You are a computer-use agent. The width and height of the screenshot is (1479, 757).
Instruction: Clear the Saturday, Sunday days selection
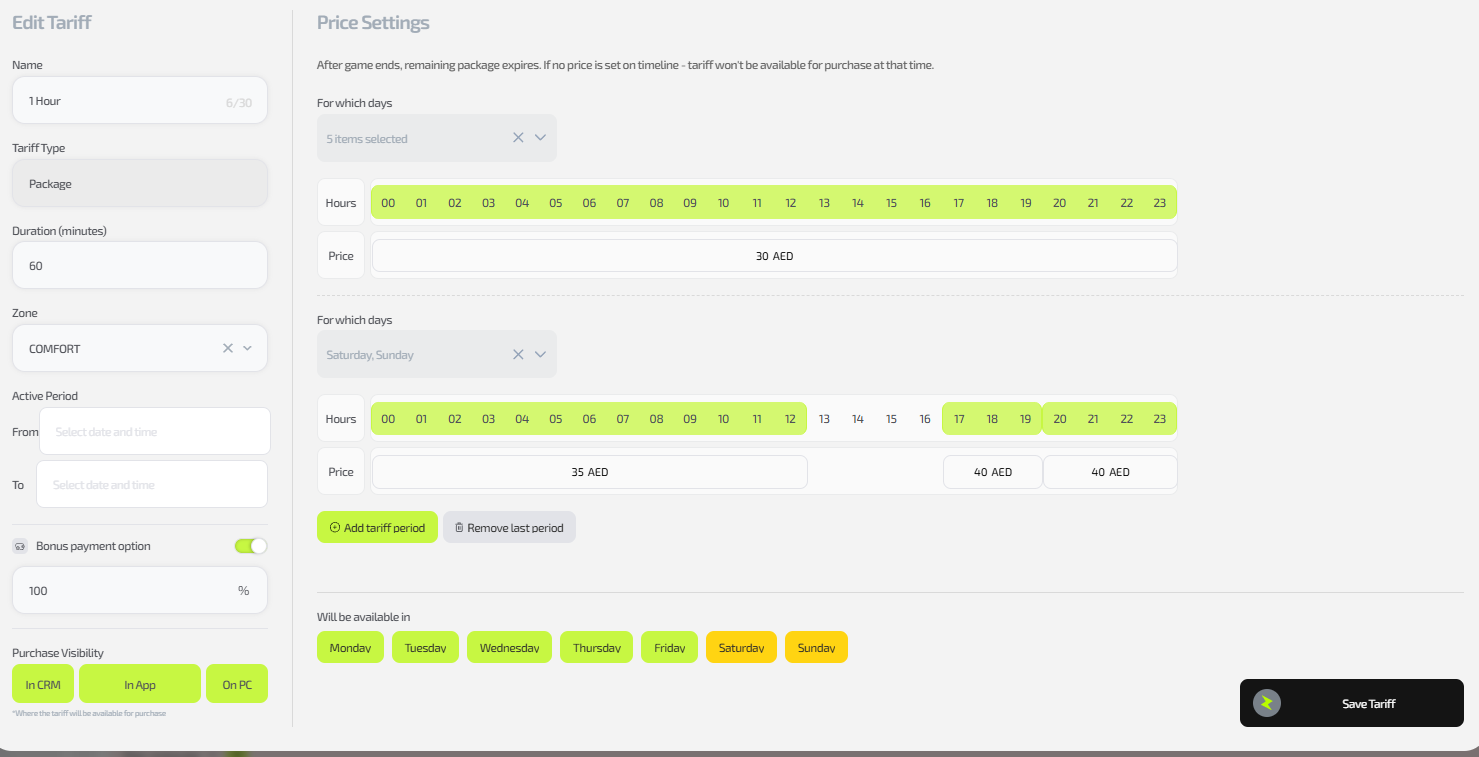518,354
